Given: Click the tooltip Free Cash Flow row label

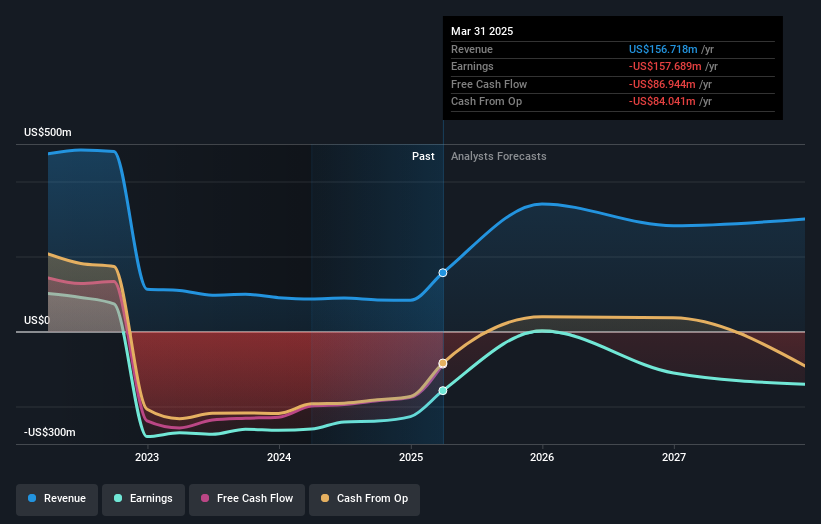Looking at the screenshot, I should pos(489,84).
